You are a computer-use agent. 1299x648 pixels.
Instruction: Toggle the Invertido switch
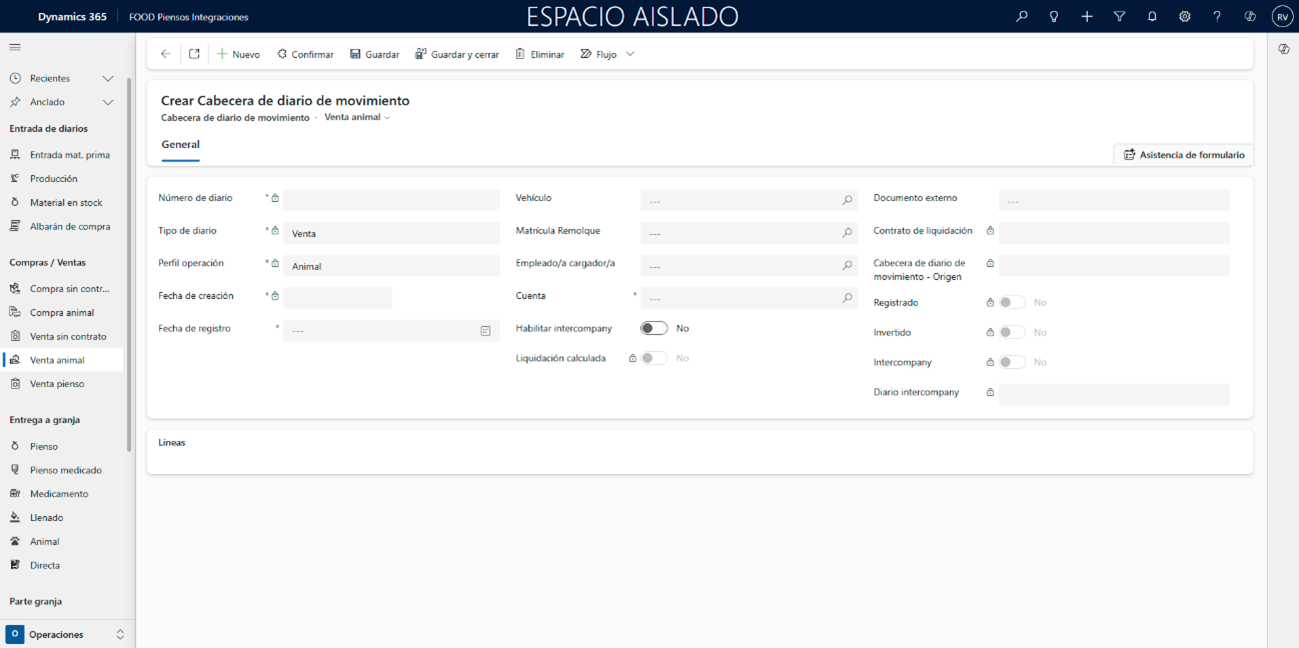click(x=1012, y=332)
